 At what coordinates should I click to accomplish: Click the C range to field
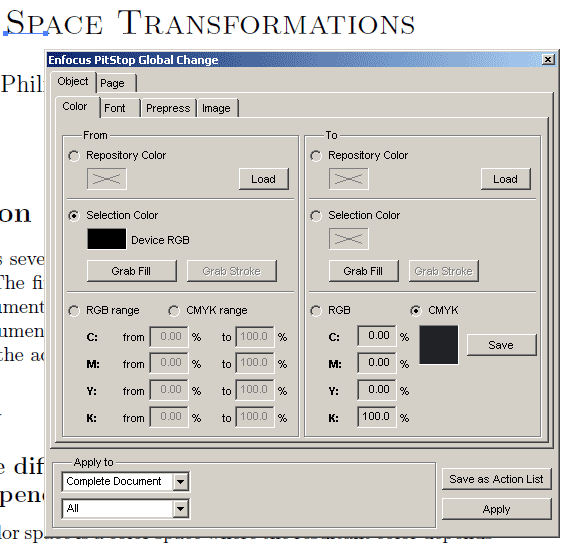[x=255, y=337]
